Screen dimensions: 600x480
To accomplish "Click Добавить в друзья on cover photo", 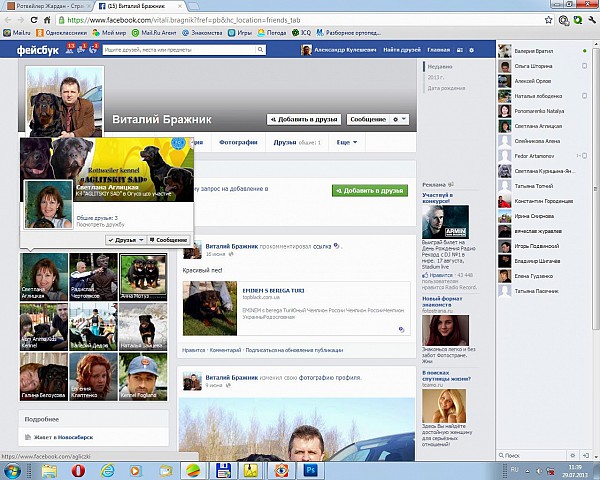I will (304, 119).
